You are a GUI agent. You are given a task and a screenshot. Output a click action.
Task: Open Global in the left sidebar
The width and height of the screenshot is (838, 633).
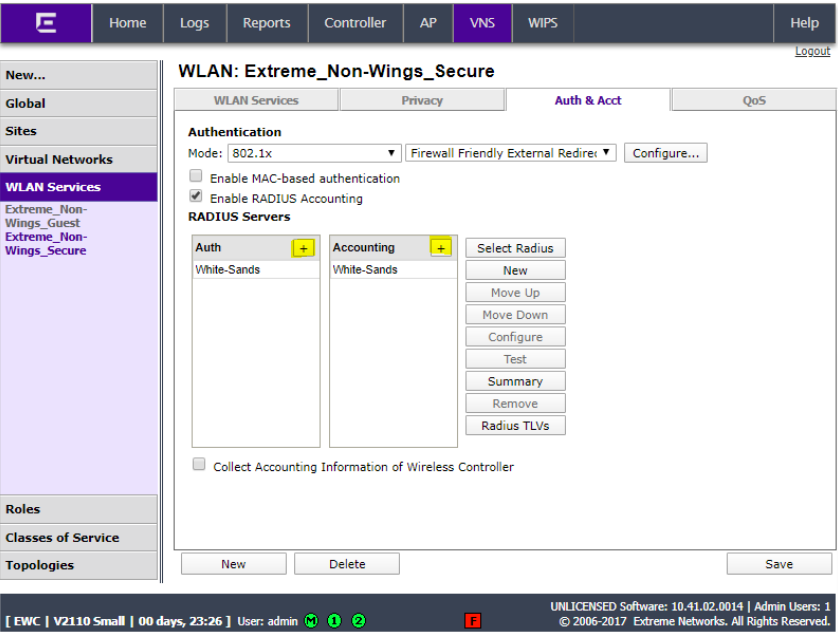[x=79, y=104]
